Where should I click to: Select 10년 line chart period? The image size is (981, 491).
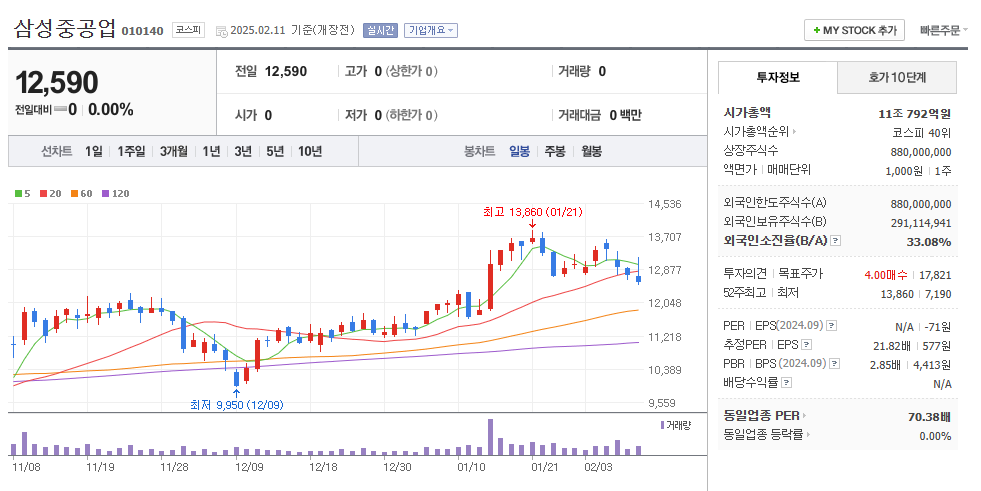tap(310, 151)
